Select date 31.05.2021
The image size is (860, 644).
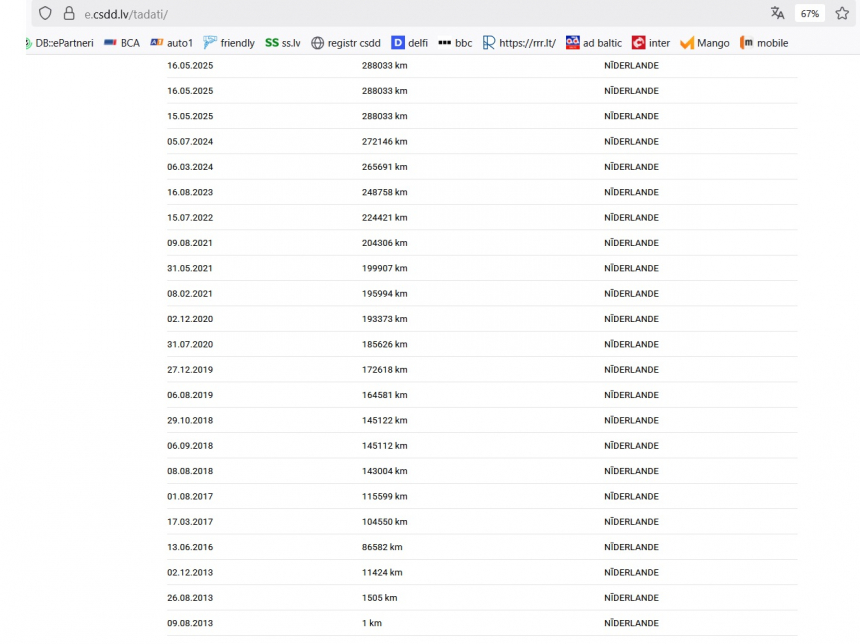tap(190, 268)
